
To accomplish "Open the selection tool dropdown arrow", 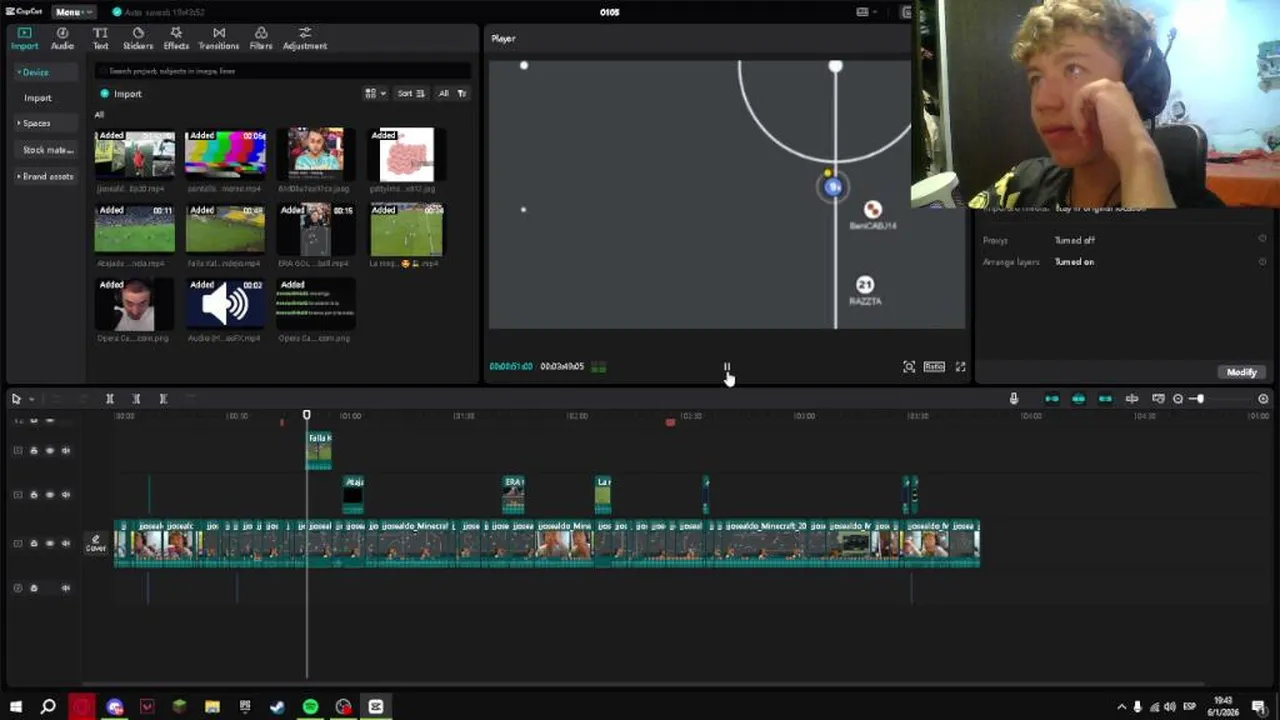I will [31, 399].
